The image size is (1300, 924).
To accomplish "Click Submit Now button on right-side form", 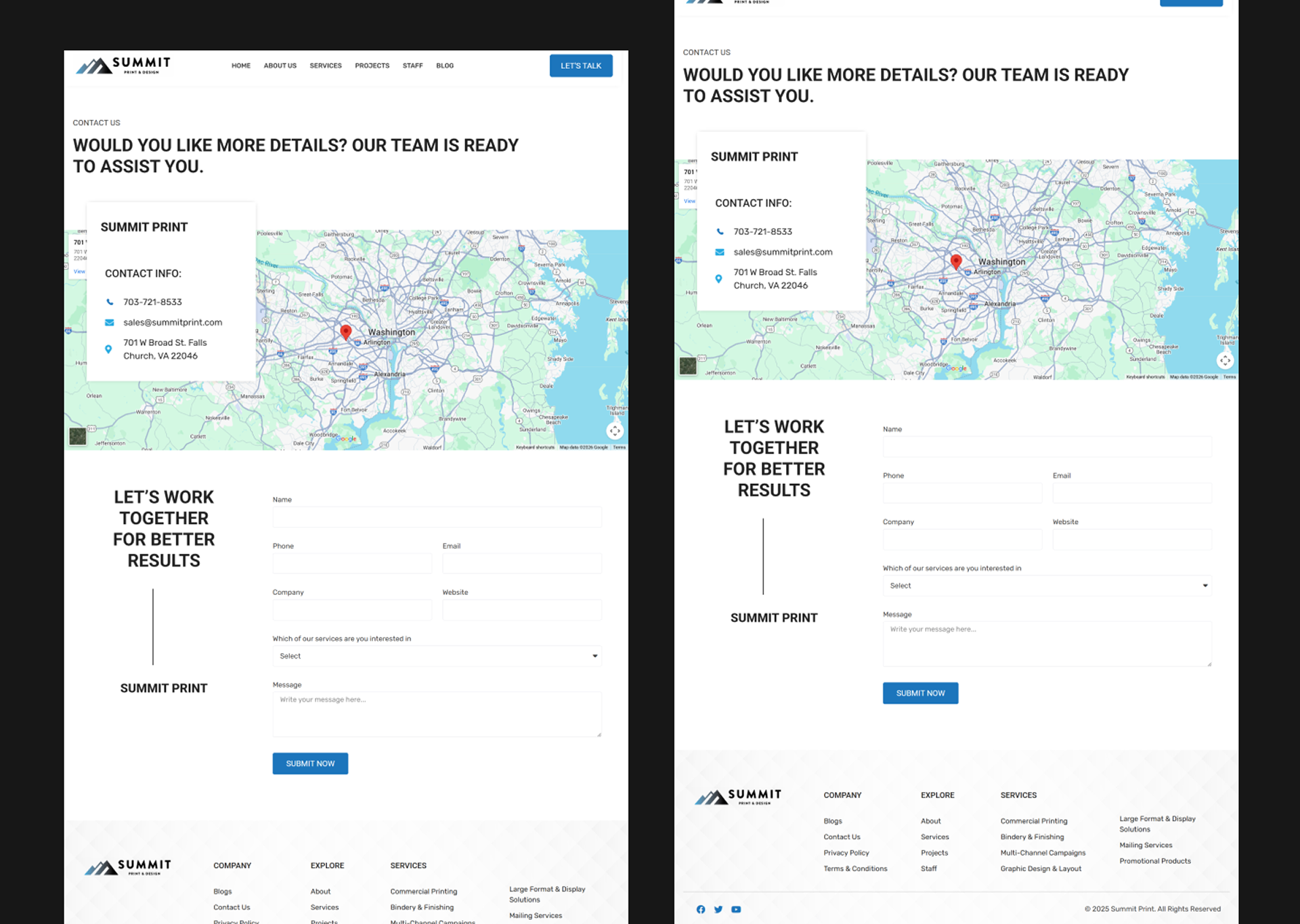I will pos(920,693).
